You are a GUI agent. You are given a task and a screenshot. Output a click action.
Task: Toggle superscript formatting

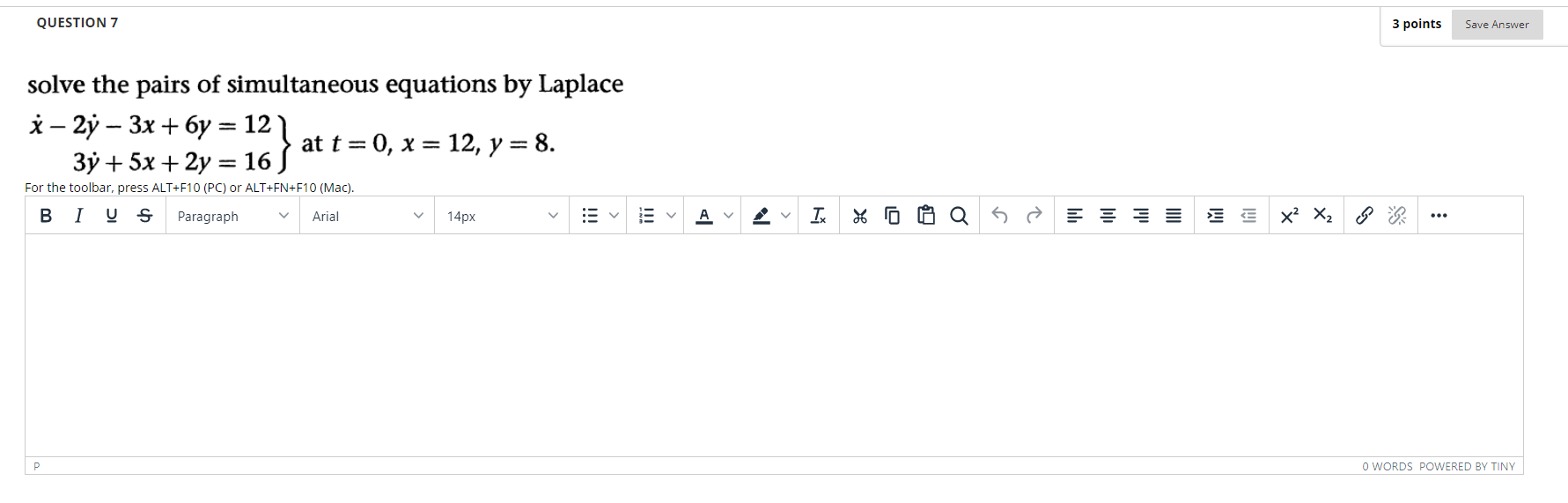[1290, 216]
